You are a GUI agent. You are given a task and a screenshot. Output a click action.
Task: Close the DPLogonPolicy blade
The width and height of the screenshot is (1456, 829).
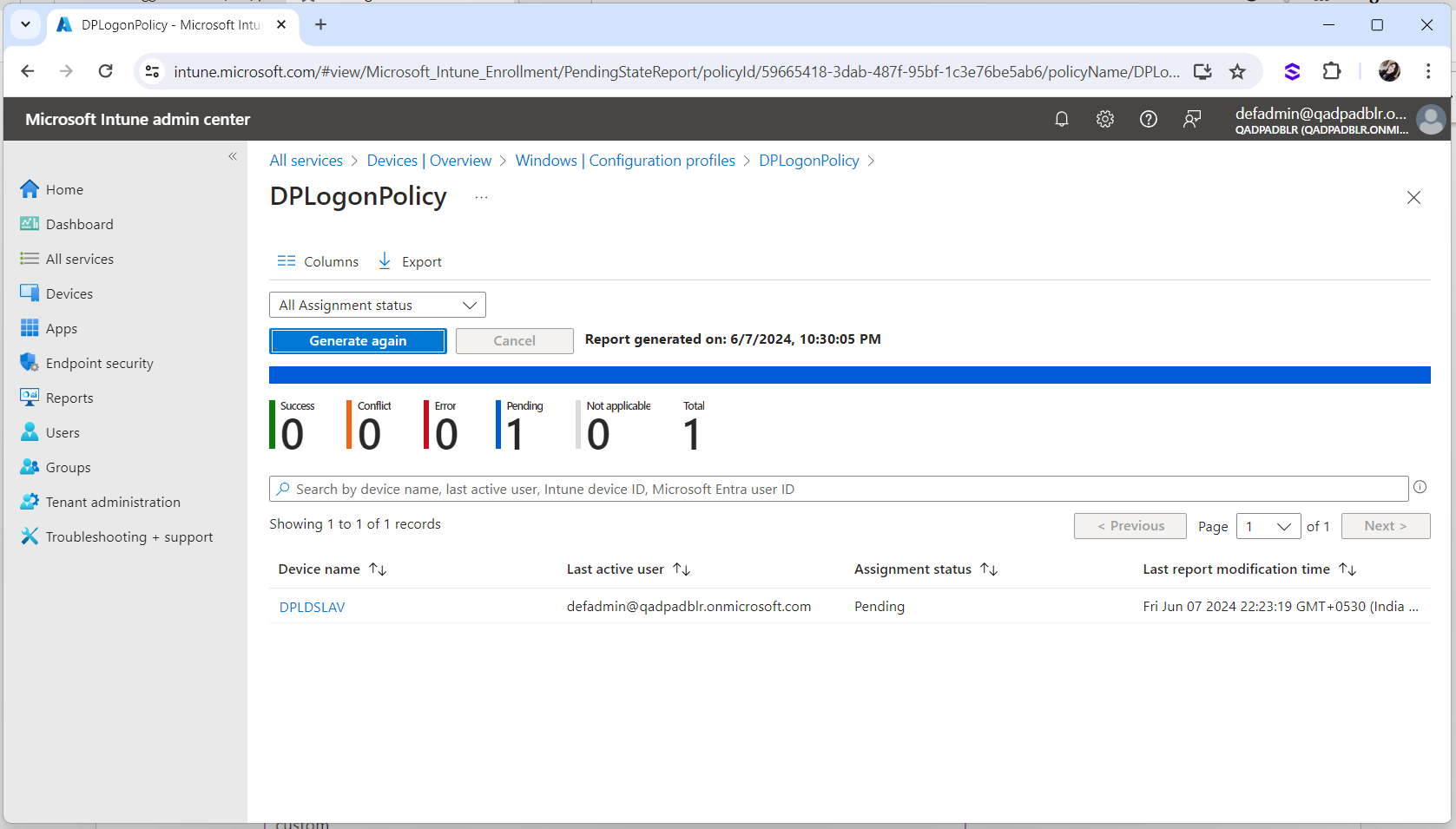[x=1413, y=197]
